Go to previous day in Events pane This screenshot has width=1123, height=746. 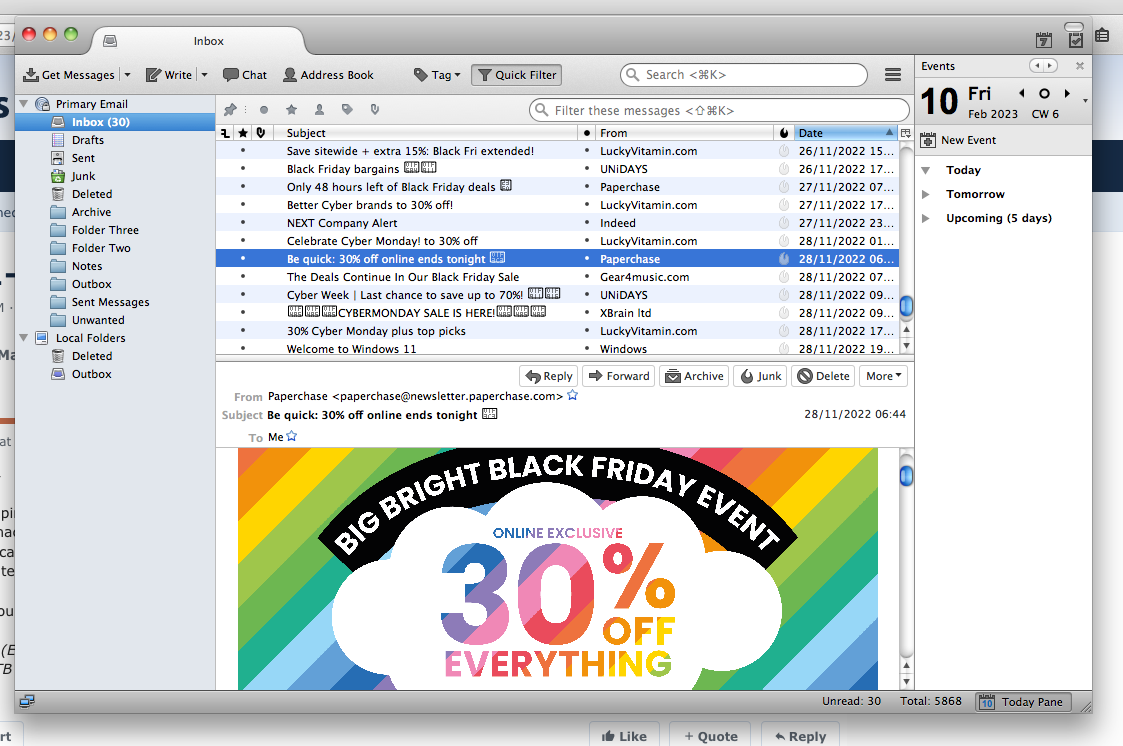[1022, 93]
